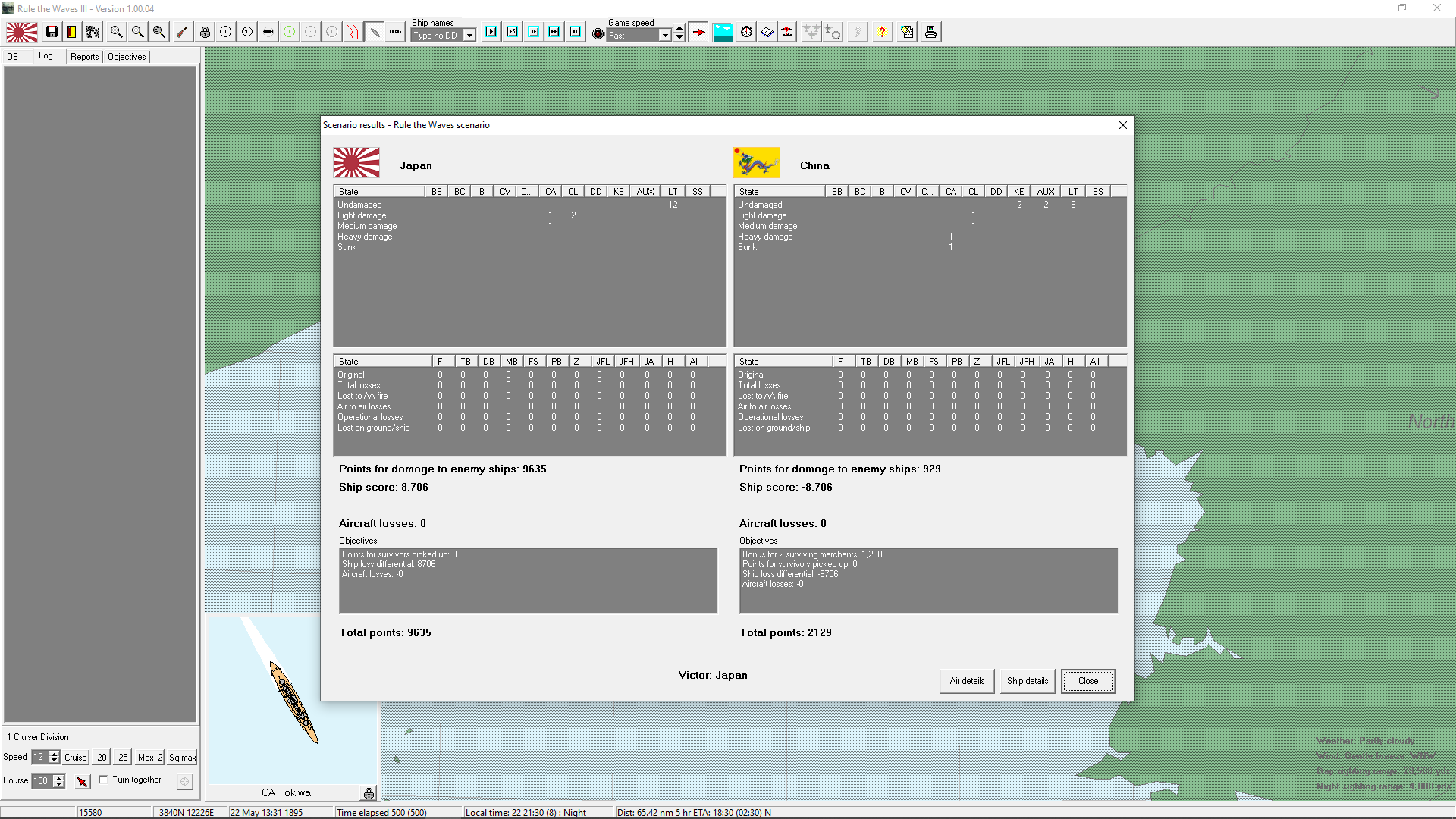Screen dimensions: 1456x819
Task: Click the printer icon in toolbar
Action: pyautogui.click(x=930, y=32)
